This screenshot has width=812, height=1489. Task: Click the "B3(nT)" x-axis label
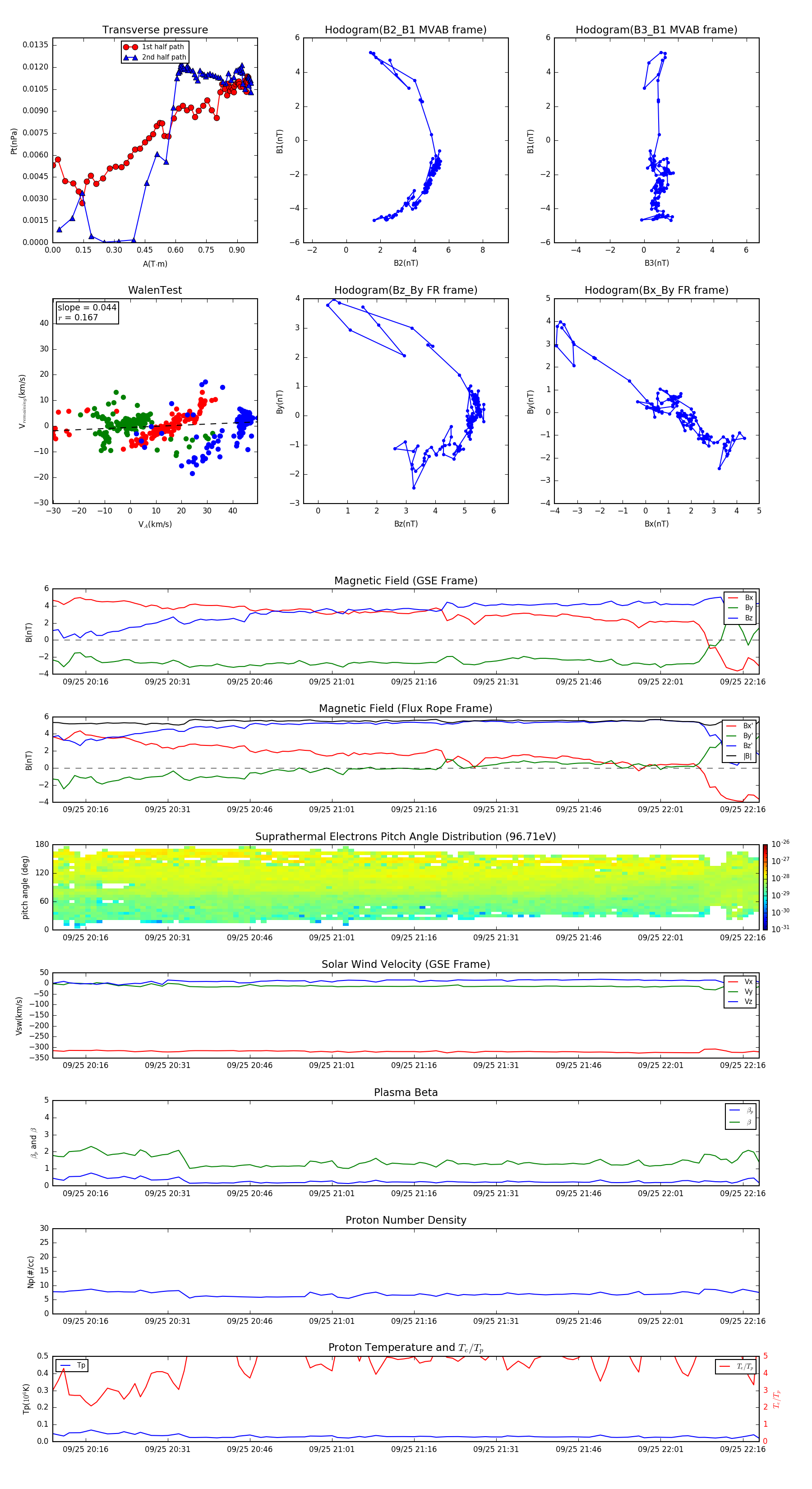click(656, 263)
